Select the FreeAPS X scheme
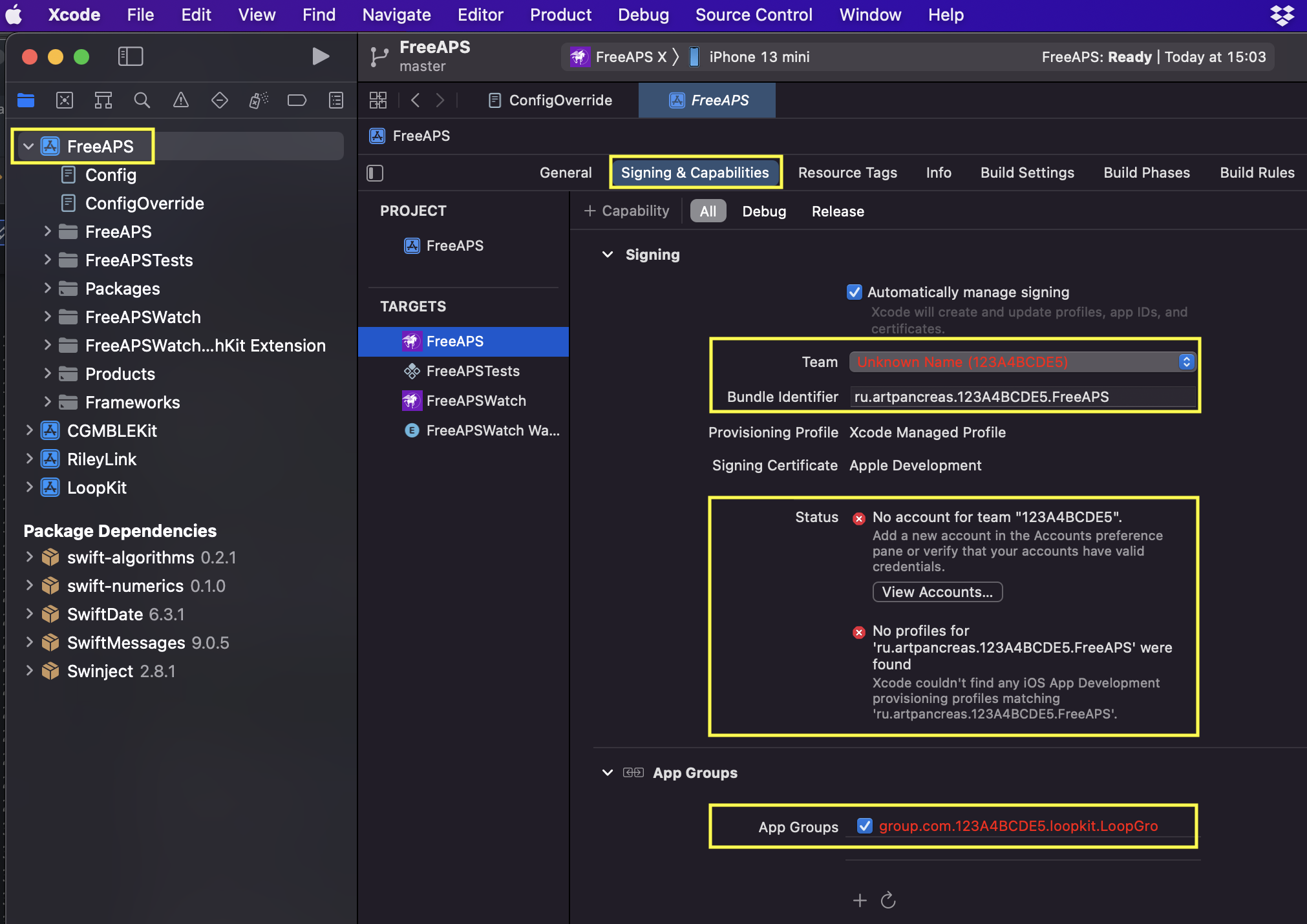Screen dimensions: 1307x924 pyautogui.click(x=618, y=57)
